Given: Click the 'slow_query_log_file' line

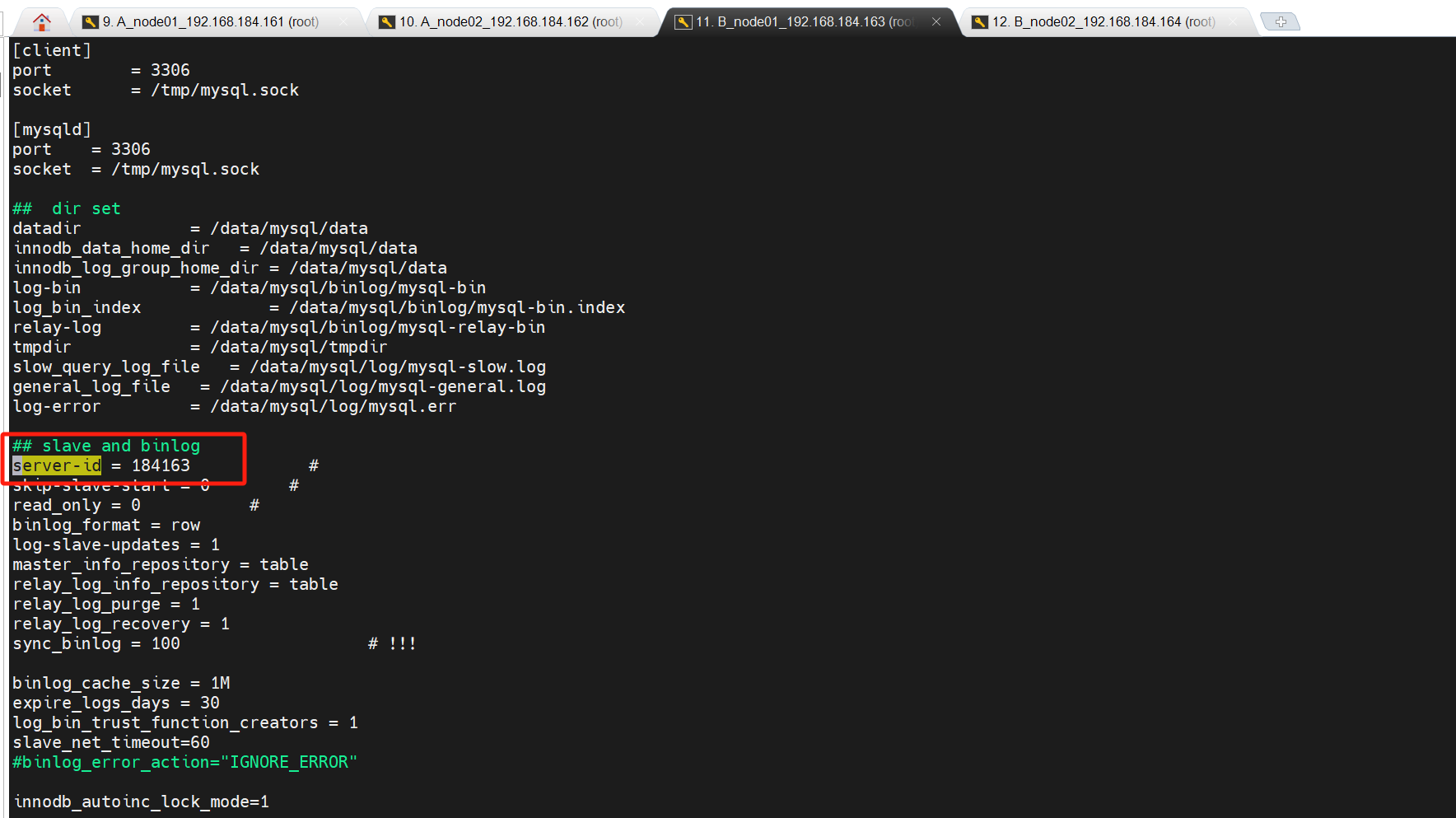Looking at the screenshot, I should click(279, 367).
